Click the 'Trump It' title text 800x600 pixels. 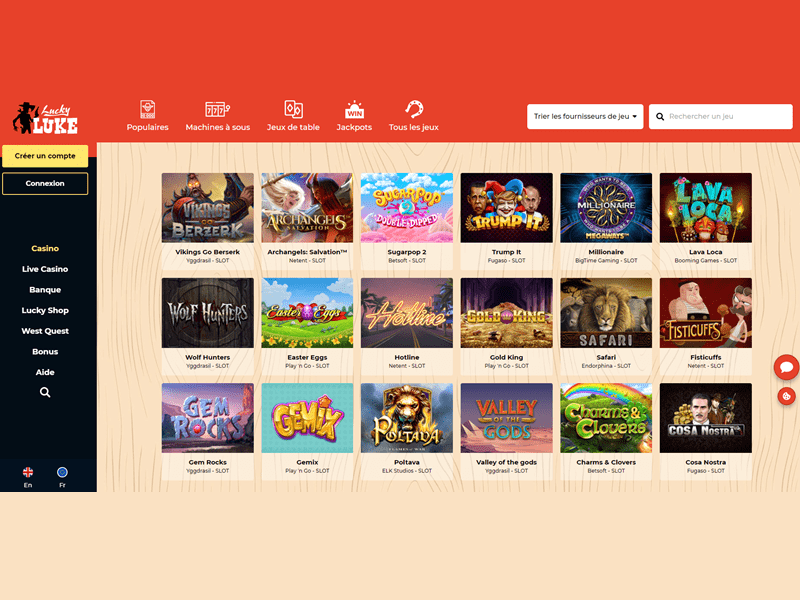pos(507,252)
